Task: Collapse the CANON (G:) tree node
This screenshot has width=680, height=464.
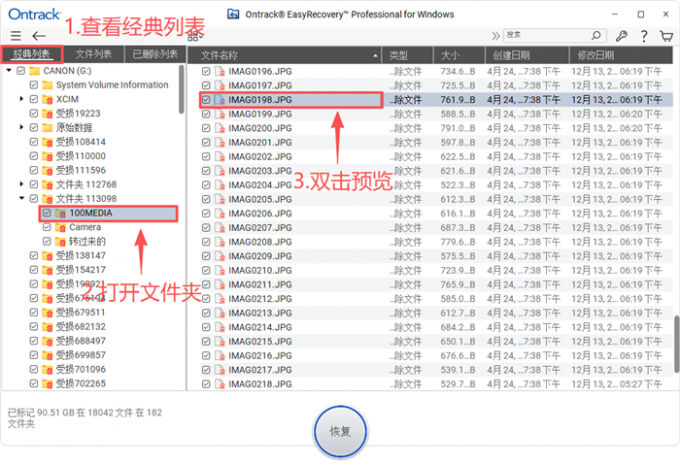Action: click(x=9, y=70)
